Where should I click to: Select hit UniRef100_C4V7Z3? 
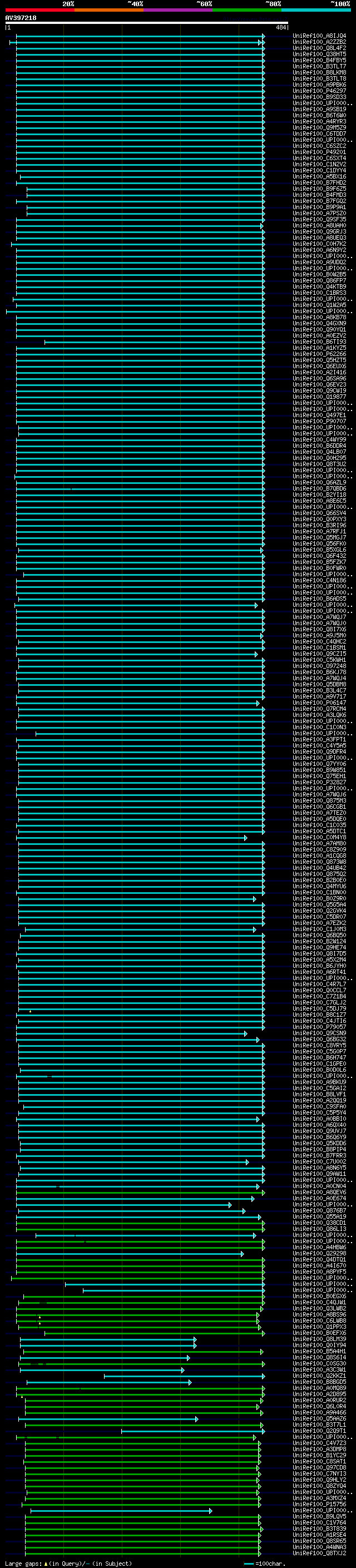pos(319,1443)
